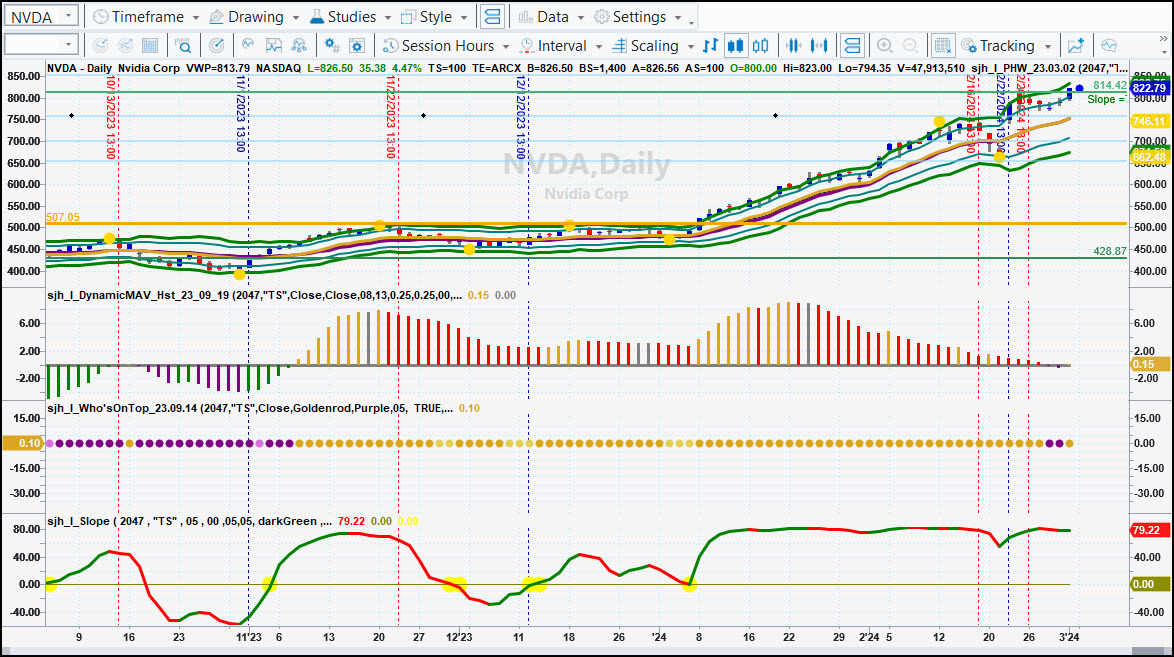
Task: Open the Timeframe menu
Action: (147, 16)
